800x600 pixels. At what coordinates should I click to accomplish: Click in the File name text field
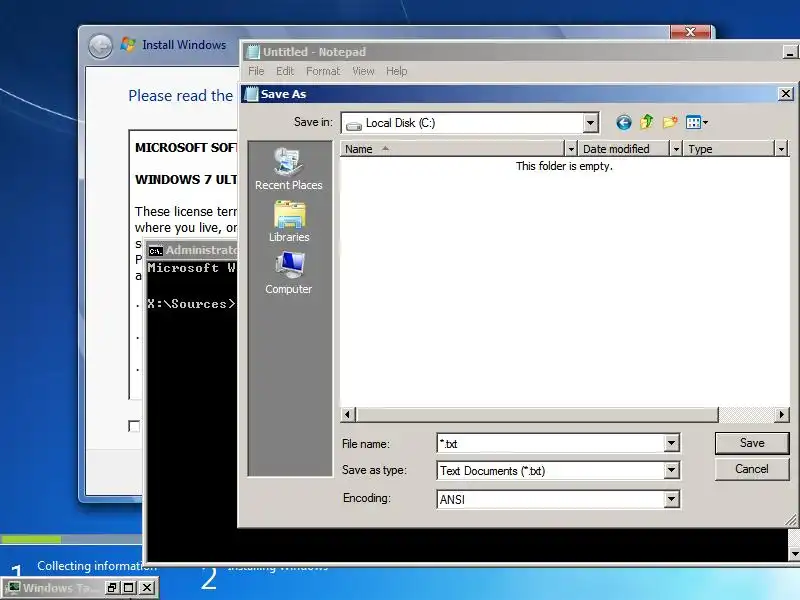[x=550, y=443]
